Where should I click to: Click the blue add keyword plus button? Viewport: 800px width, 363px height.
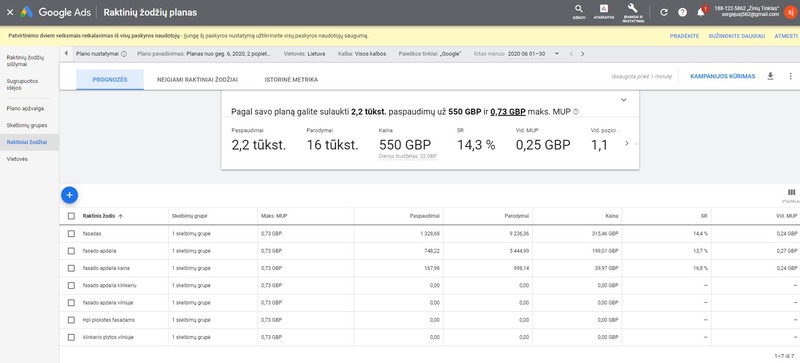pyautogui.click(x=69, y=195)
